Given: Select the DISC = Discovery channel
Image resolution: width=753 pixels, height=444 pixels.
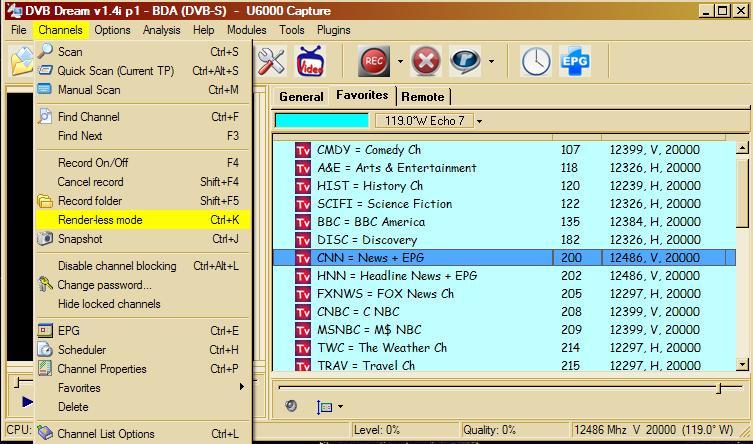Looking at the screenshot, I should (504, 240).
